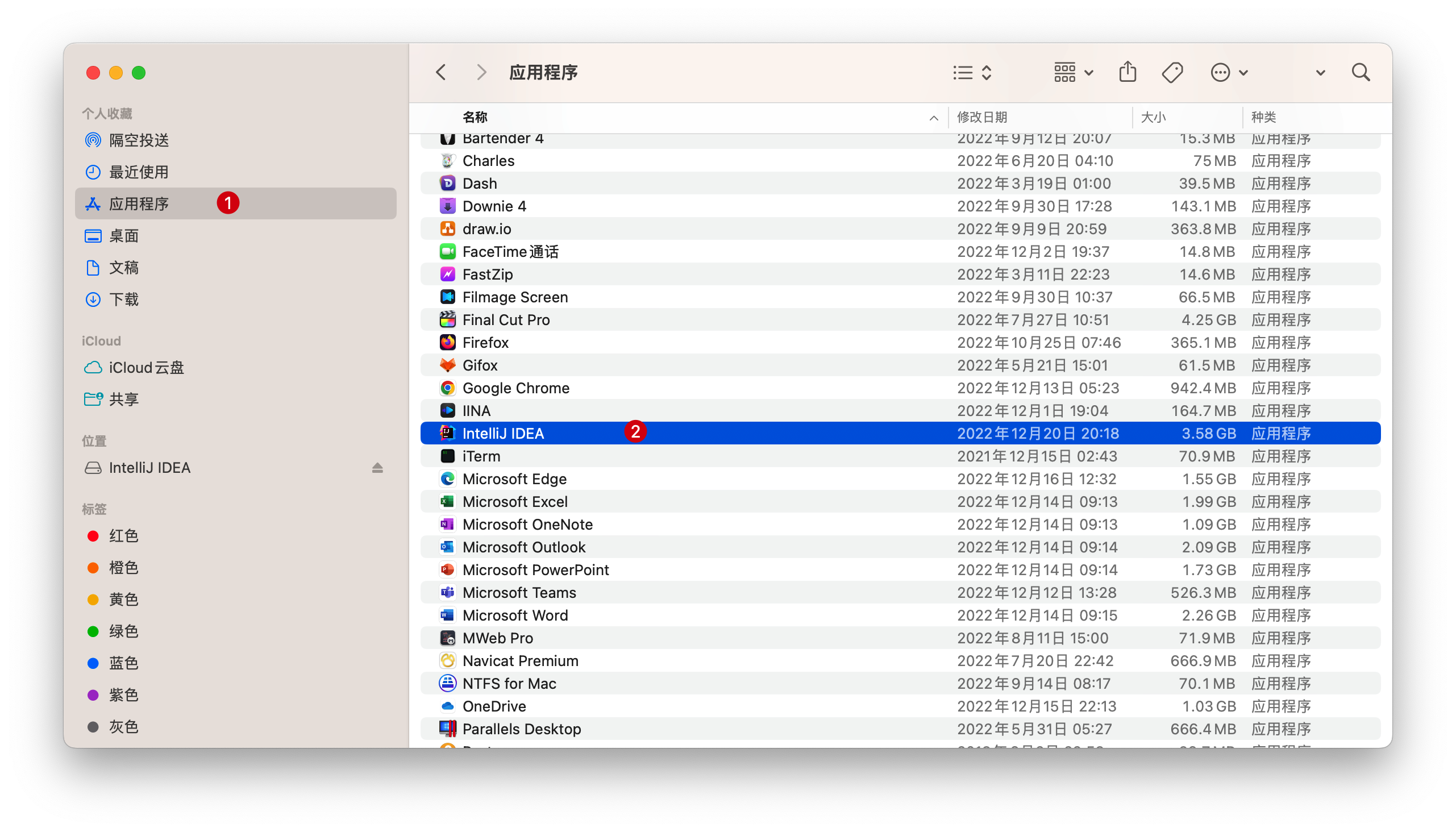Open 文稿 in the sidebar

click(x=235, y=268)
